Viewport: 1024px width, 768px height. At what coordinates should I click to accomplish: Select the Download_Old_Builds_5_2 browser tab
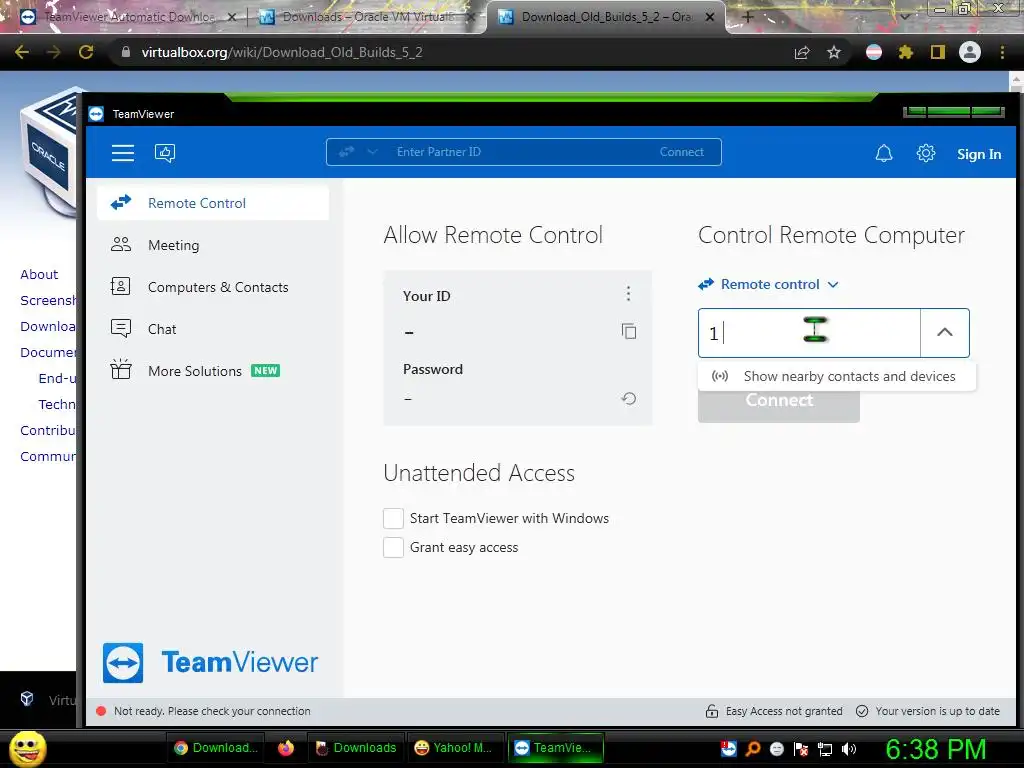(606, 17)
